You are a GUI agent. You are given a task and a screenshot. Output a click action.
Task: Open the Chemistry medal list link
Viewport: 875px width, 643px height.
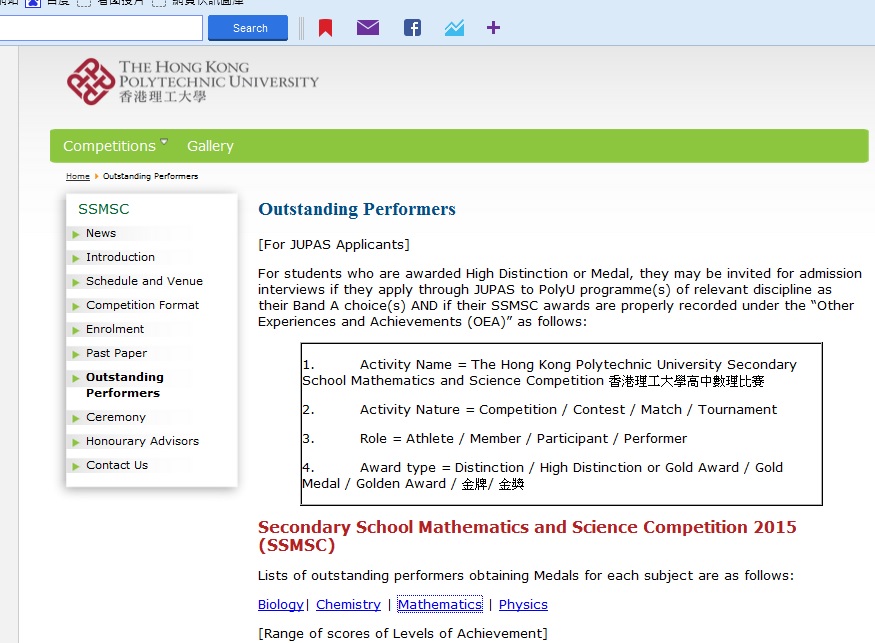click(348, 605)
